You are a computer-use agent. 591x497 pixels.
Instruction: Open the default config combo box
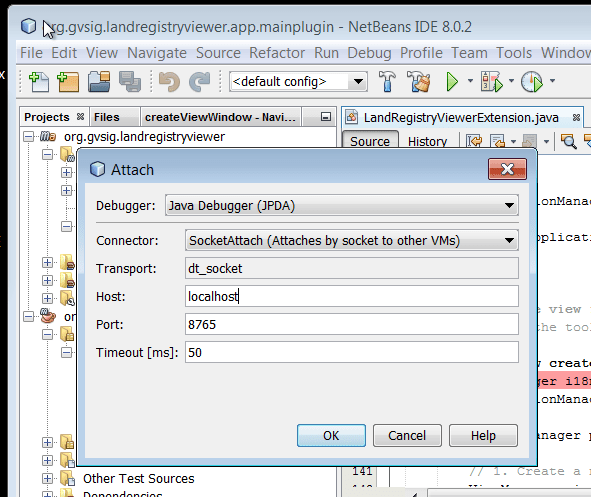[x=298, y=81]
